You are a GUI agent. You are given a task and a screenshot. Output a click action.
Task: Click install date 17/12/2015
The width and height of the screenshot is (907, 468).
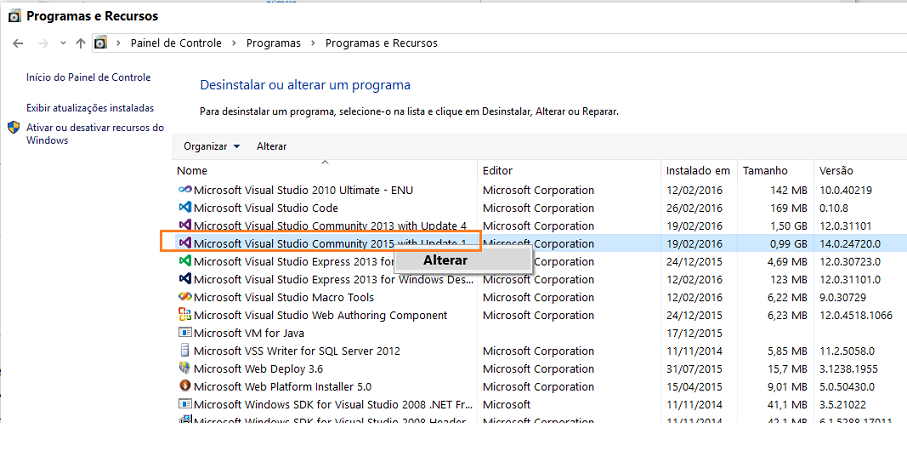point(694,333)
